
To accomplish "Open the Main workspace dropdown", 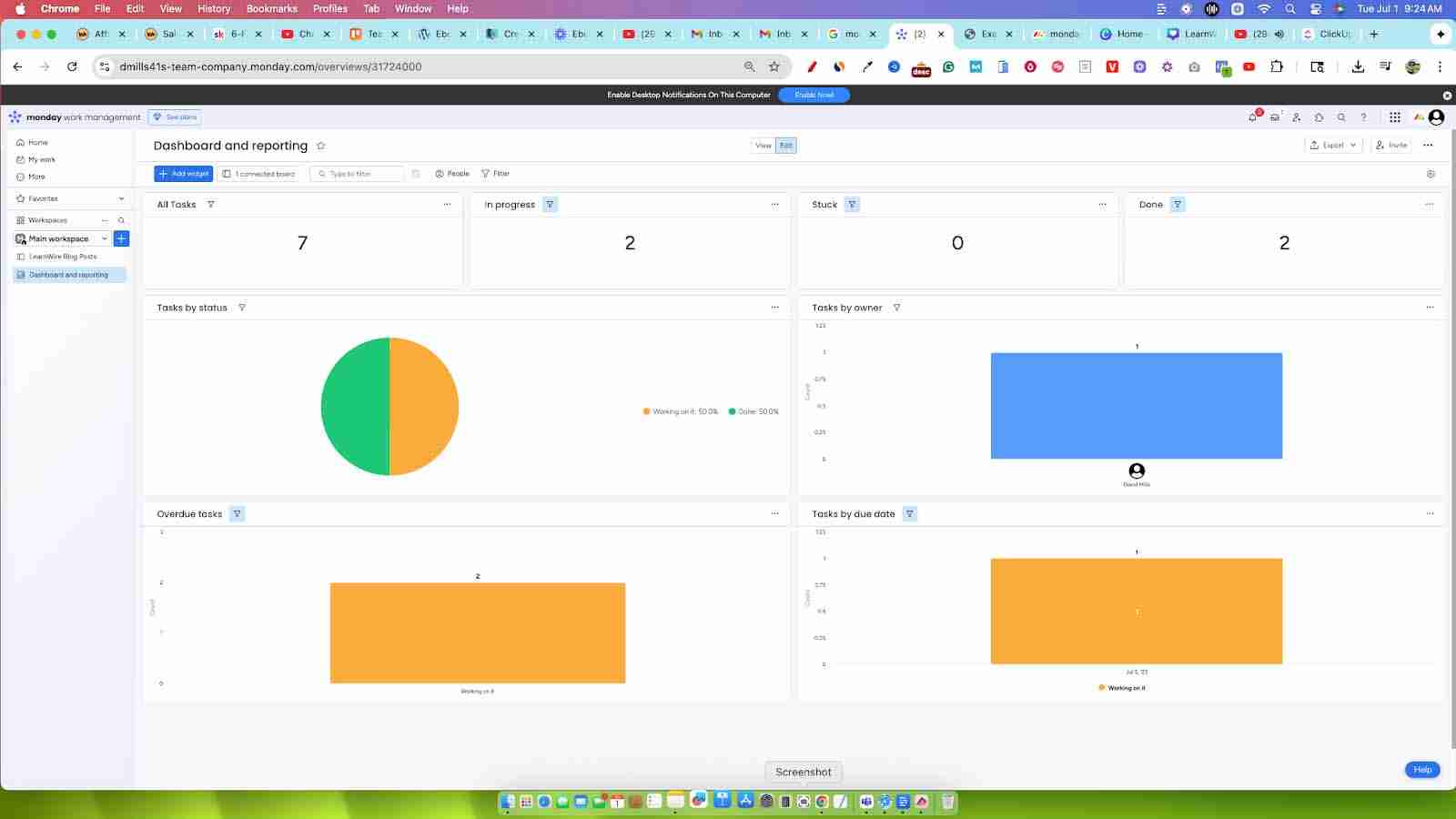I will click(x=104, y=238).
